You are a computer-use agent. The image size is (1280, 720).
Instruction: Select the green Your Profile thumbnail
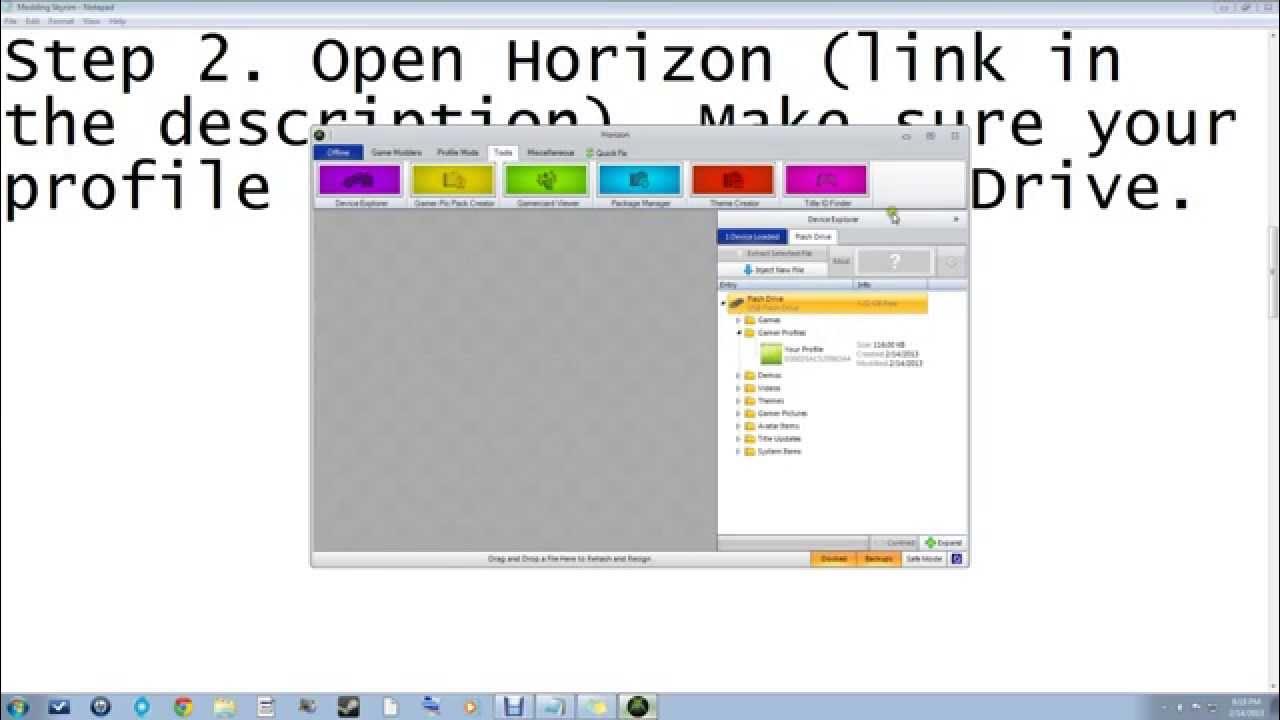pos(771,353)
